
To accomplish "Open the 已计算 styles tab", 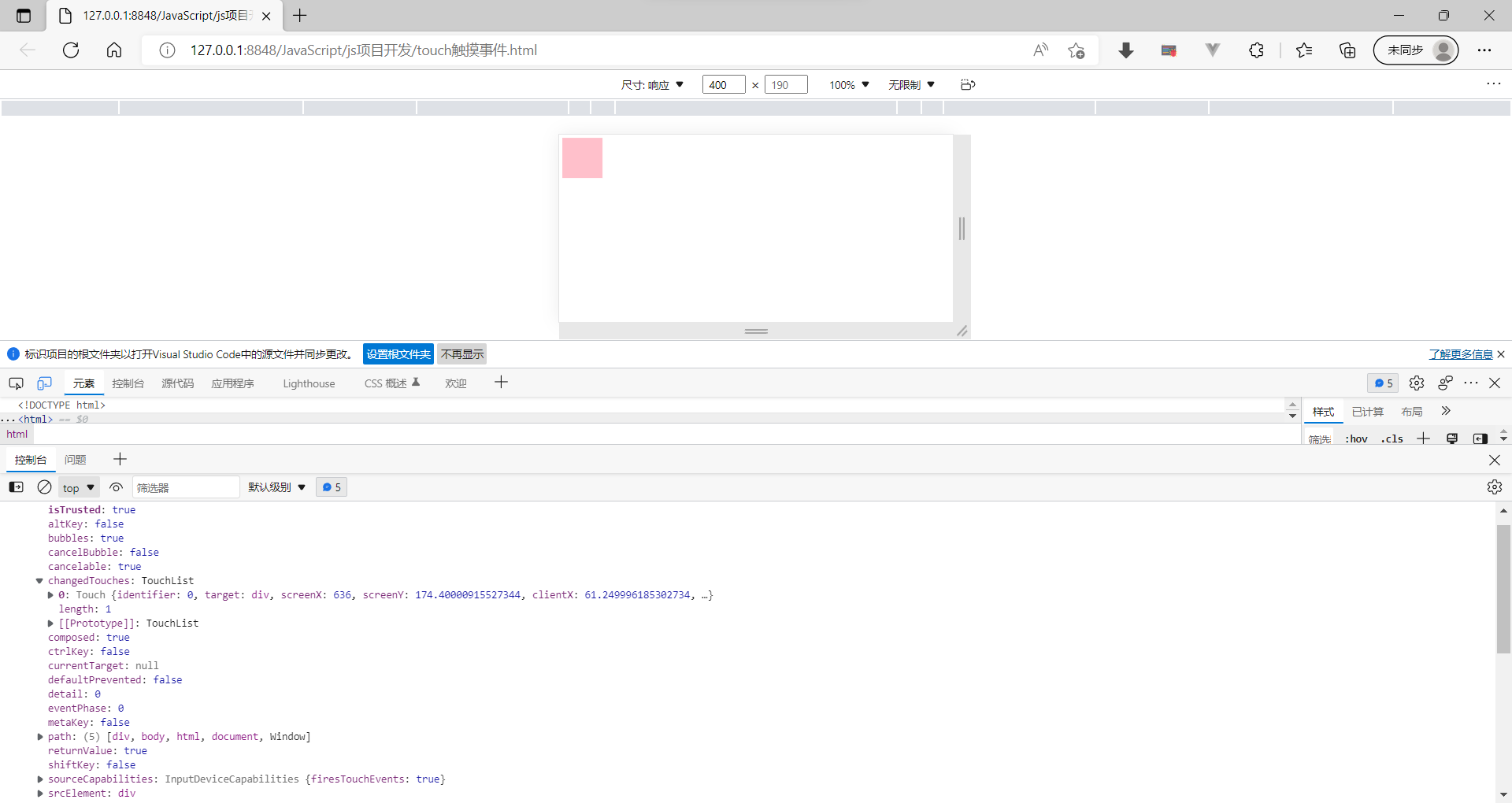I will (x=1368, y=411).
